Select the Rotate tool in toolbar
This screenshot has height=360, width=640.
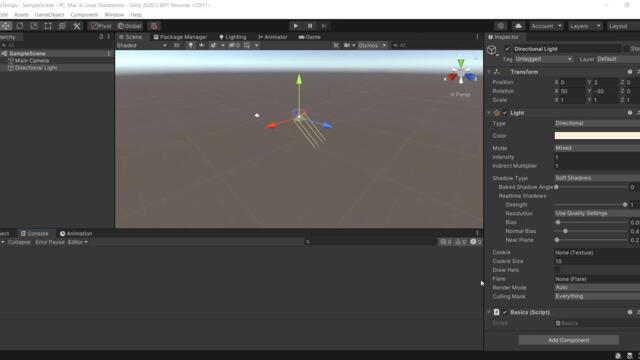coord(20,26)
